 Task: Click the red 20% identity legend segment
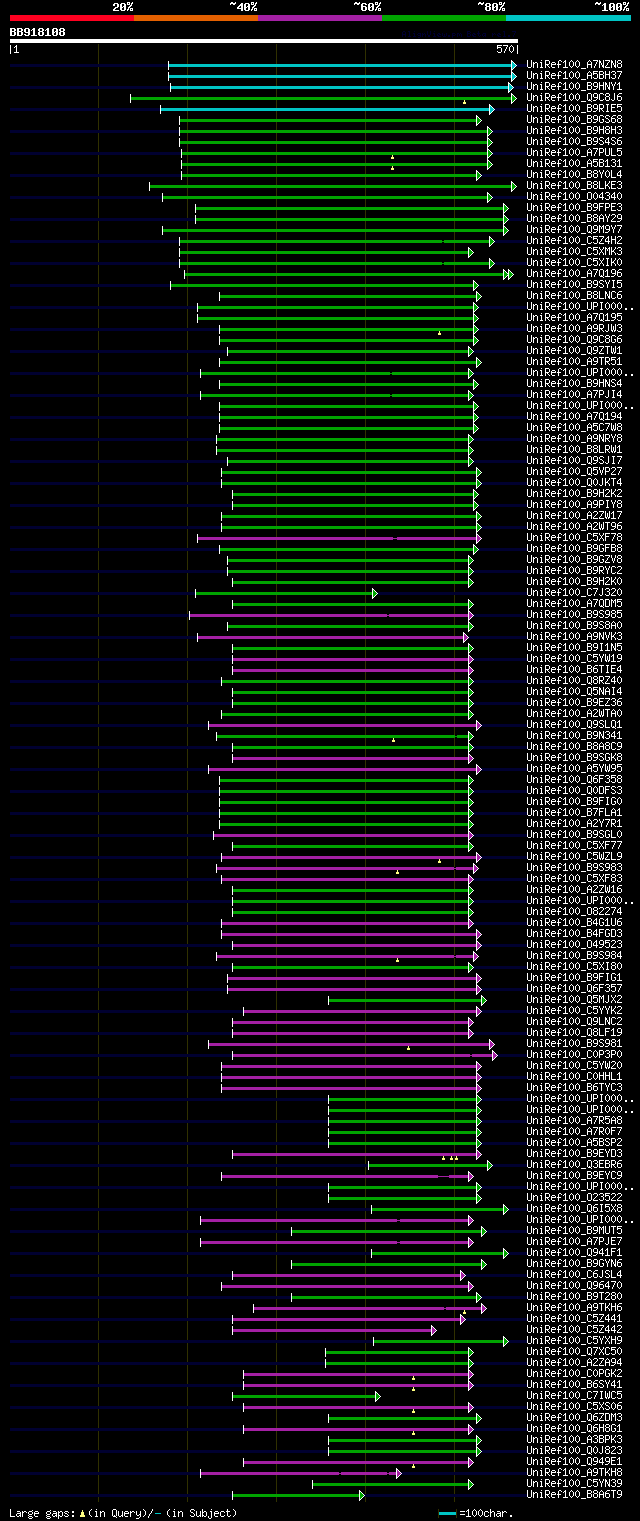(72, 17)
